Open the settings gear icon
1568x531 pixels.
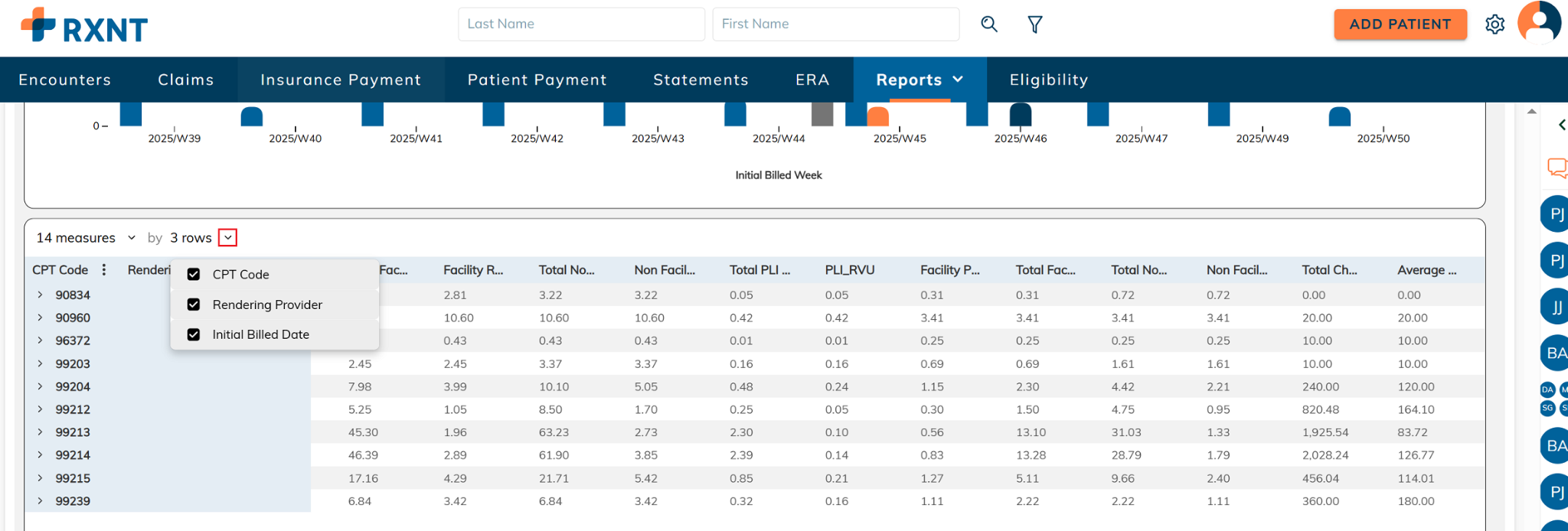(1494, 24)
